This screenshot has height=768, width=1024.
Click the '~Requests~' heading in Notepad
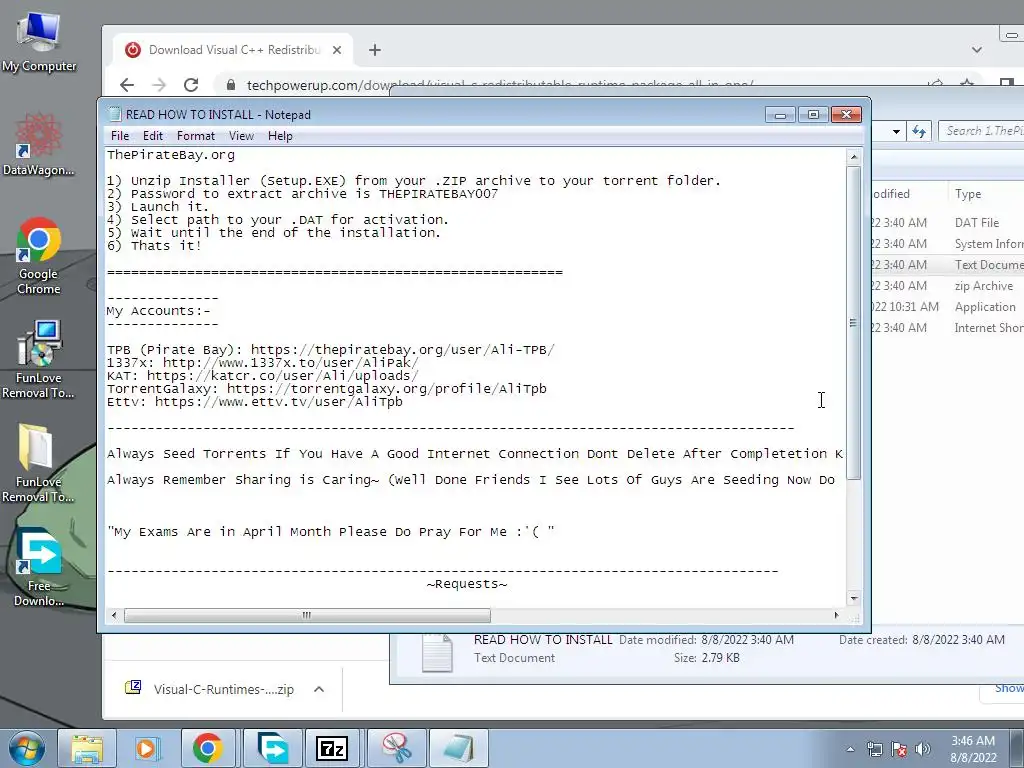tap(467, 584)
